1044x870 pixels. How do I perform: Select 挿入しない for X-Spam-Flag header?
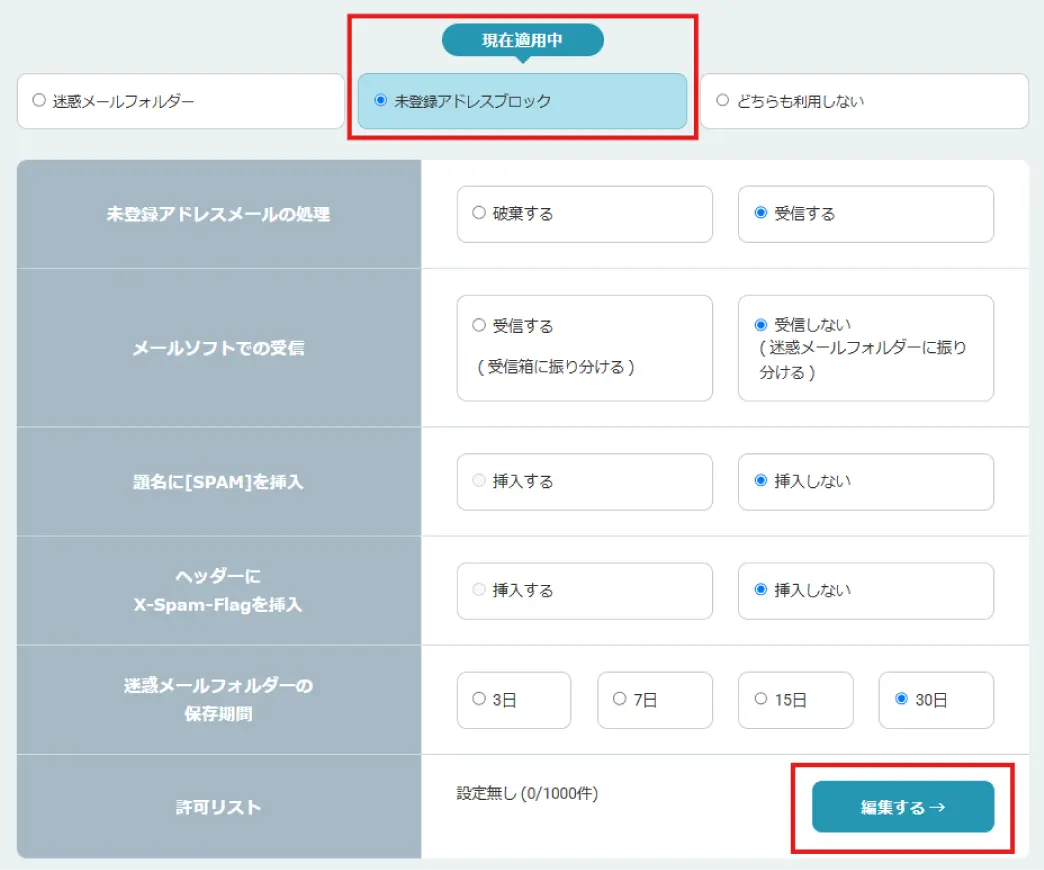pos(761,591)
